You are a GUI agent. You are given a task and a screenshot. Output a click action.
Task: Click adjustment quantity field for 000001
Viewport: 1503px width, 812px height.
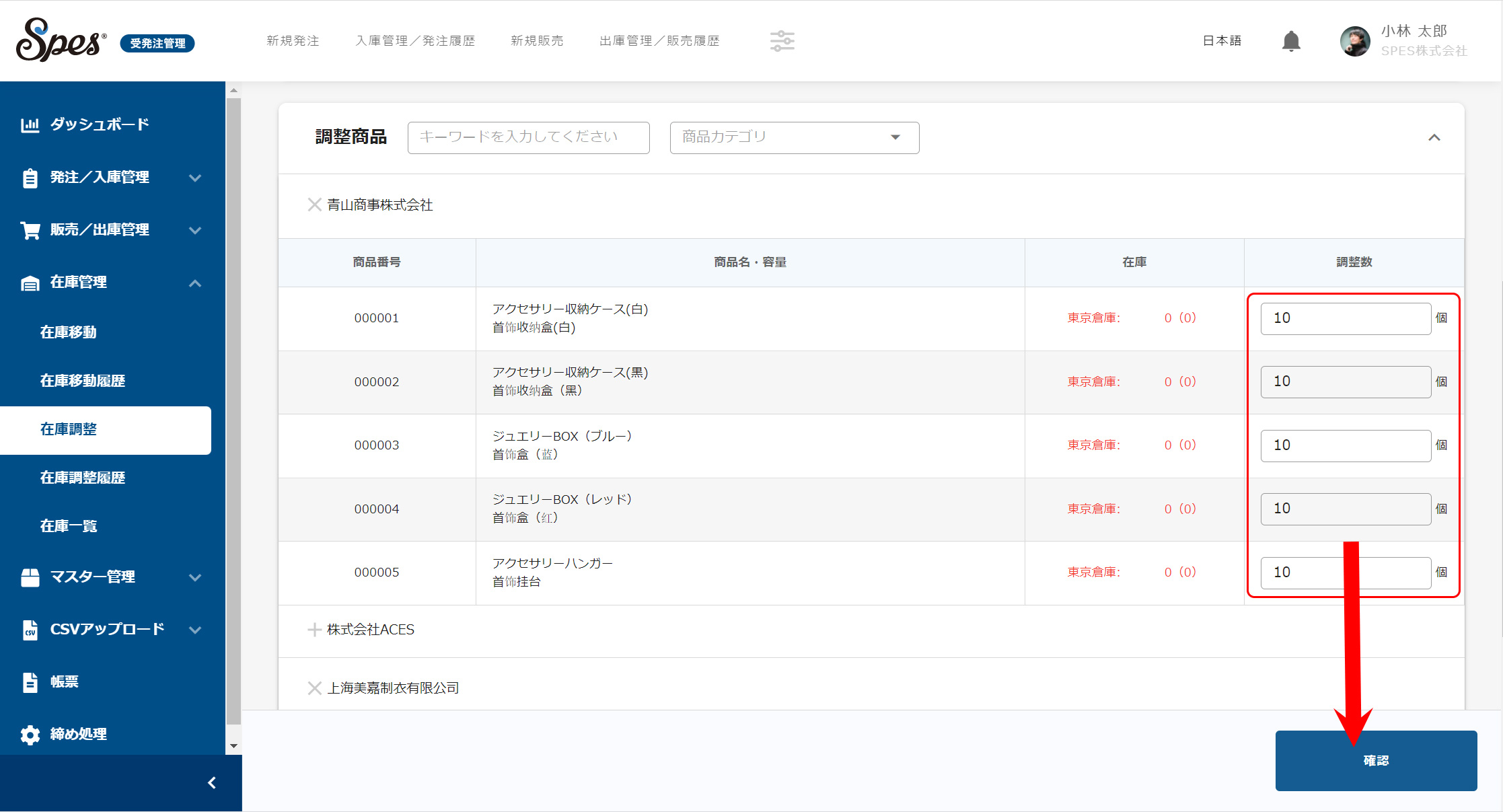[x=1346, y=318]
